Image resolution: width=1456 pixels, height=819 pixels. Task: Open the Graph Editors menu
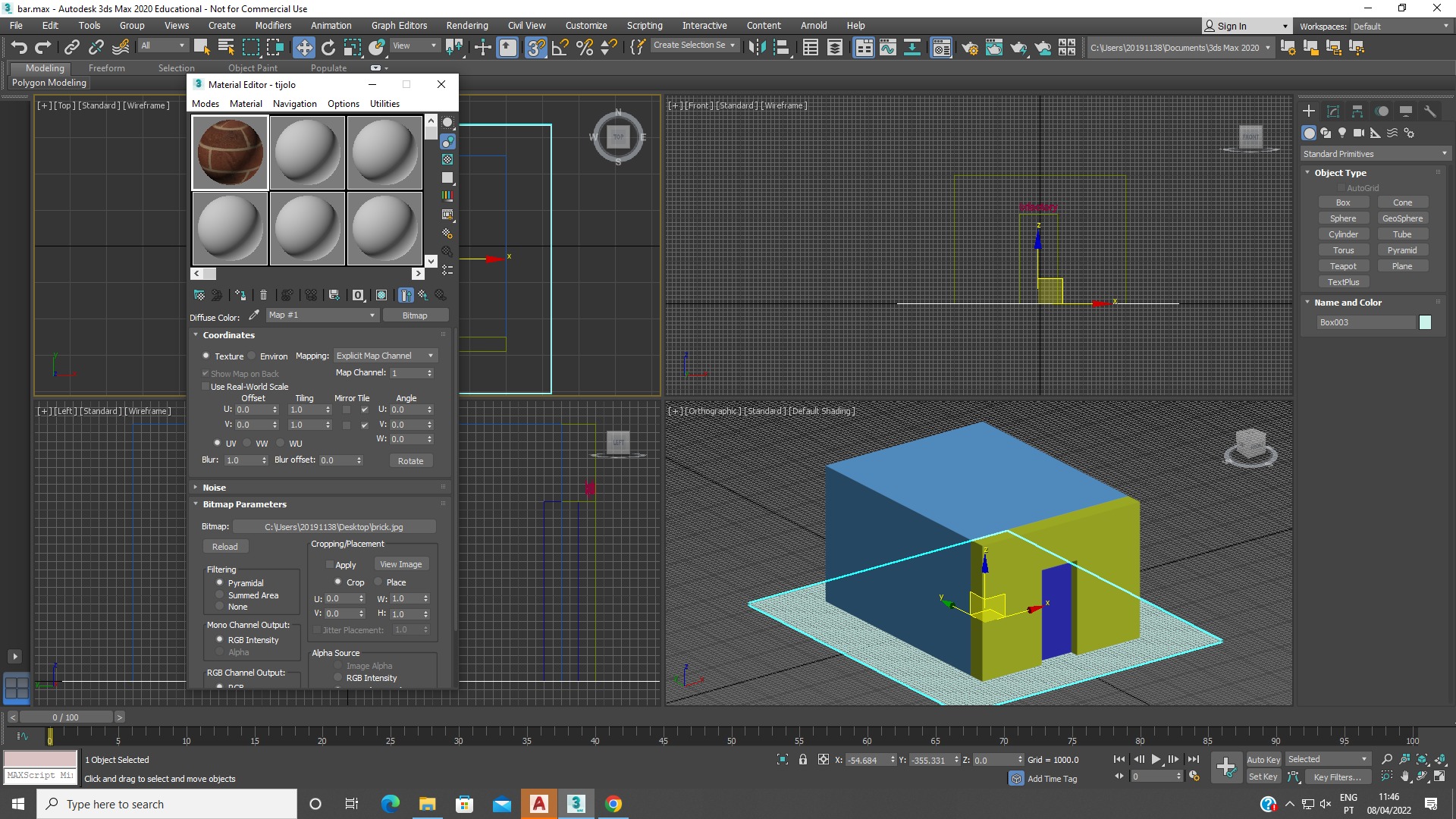click(x=399, y=25)
